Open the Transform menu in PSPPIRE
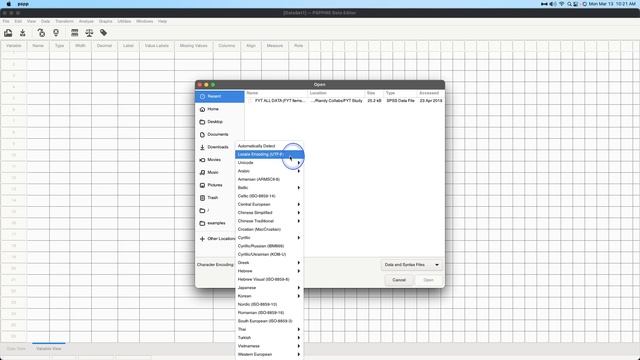Screen dimensions: 640x360 64,21
